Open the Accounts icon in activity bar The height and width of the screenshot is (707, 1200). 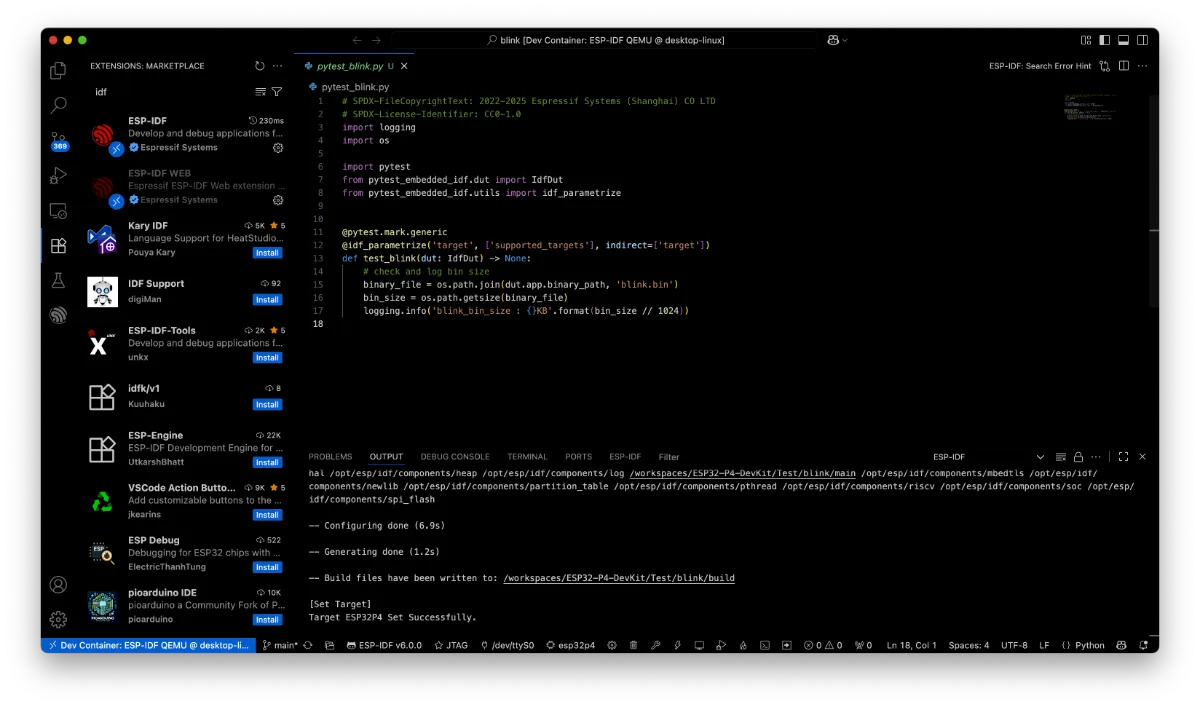pos(58,585)
